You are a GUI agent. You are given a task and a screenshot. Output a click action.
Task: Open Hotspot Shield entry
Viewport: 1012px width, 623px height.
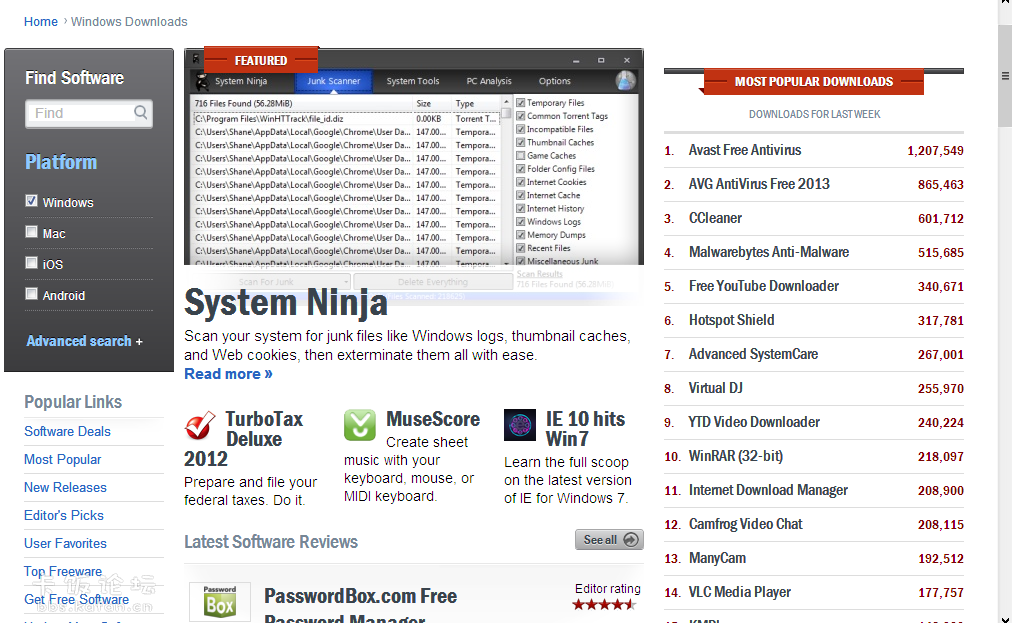click(x=731, y=320)
